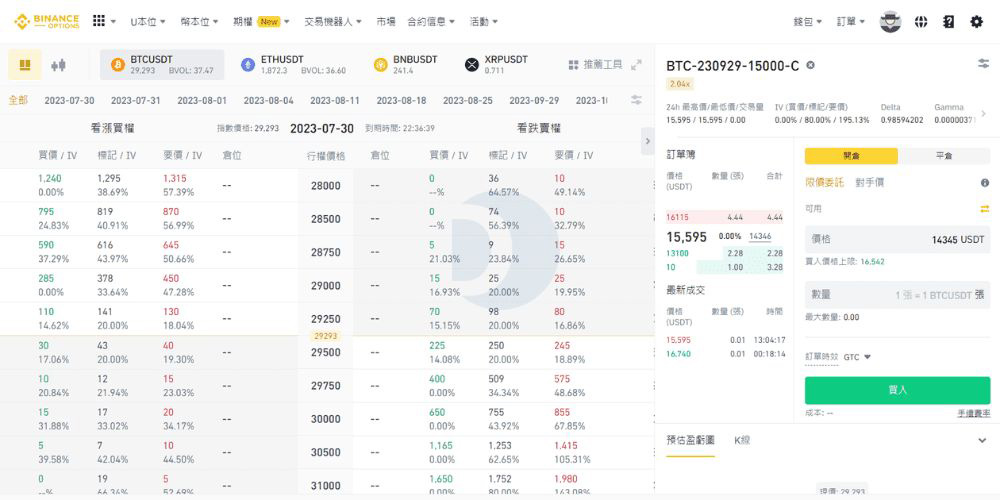Open the trading bots dropdown

point(333,22)
